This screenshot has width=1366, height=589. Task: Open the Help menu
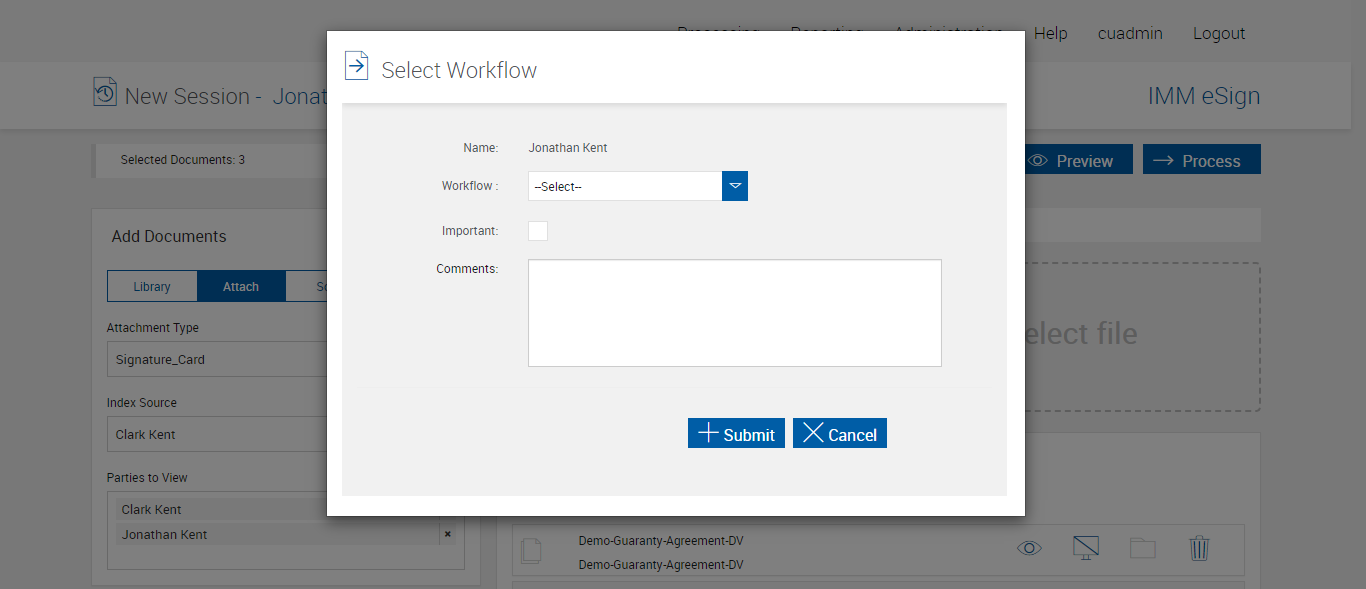click(x=1050, y=33)
